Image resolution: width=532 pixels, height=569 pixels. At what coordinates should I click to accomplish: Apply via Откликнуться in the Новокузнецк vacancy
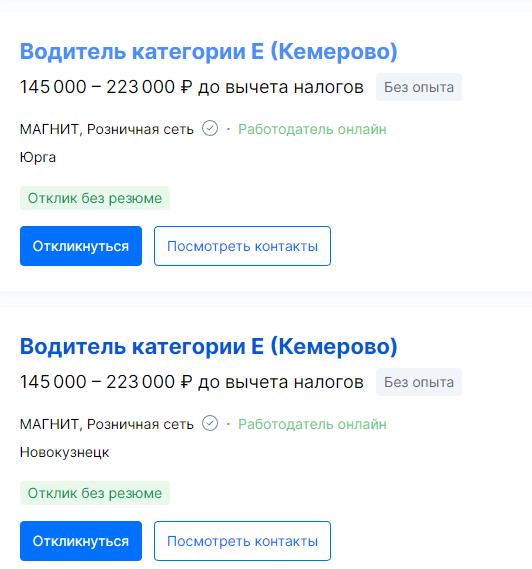pyautogui.click(x=81, y=541)
